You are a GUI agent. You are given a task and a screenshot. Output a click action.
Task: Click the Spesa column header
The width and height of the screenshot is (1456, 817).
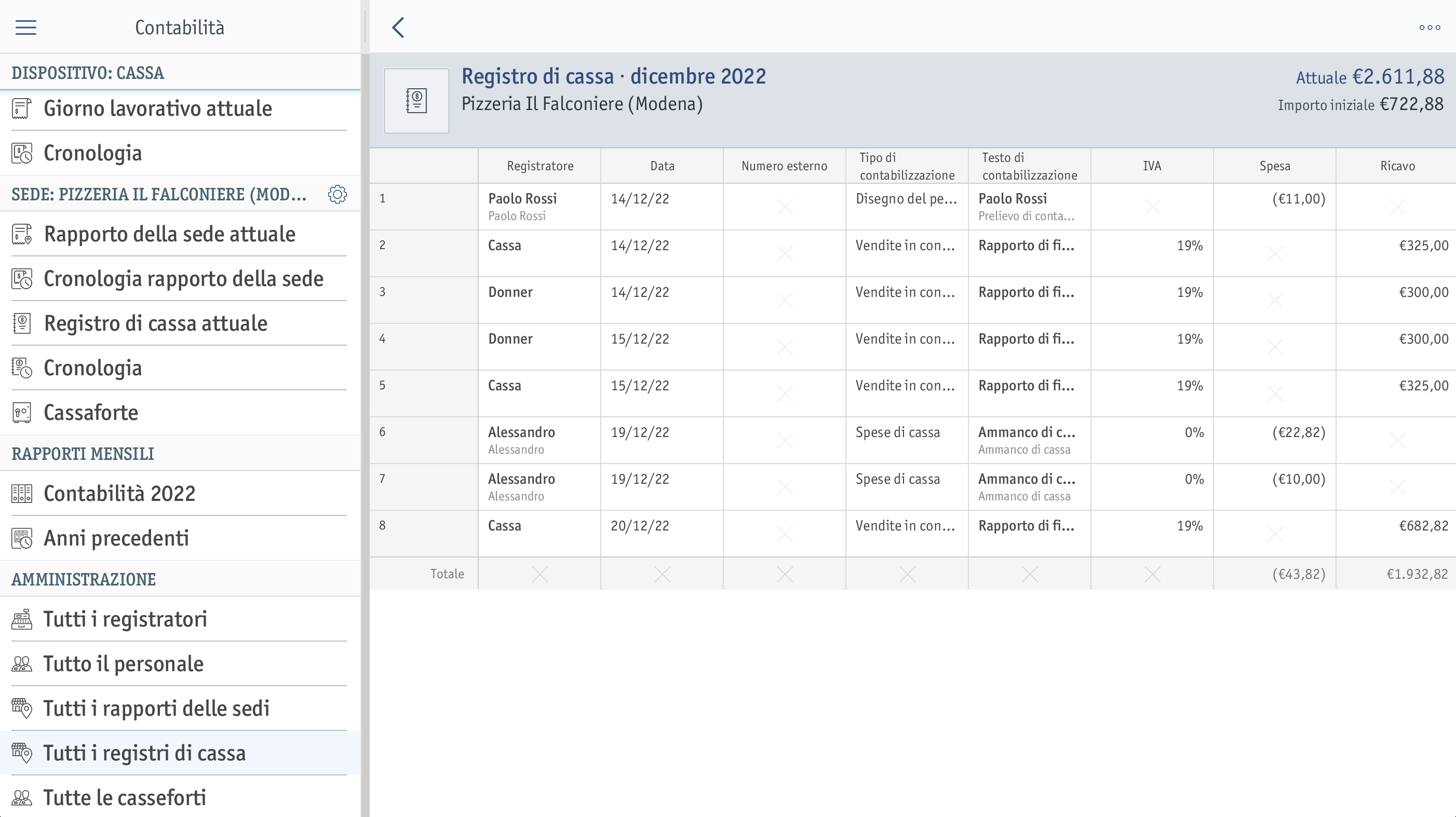pyautogui.click(x=1275, y=166)
